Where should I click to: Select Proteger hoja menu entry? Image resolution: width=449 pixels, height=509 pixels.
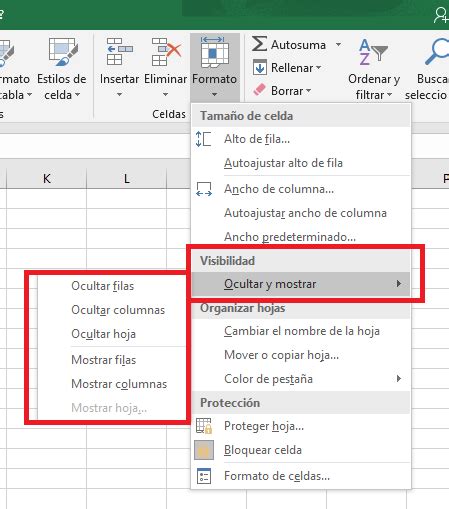(x=301, y=426)
